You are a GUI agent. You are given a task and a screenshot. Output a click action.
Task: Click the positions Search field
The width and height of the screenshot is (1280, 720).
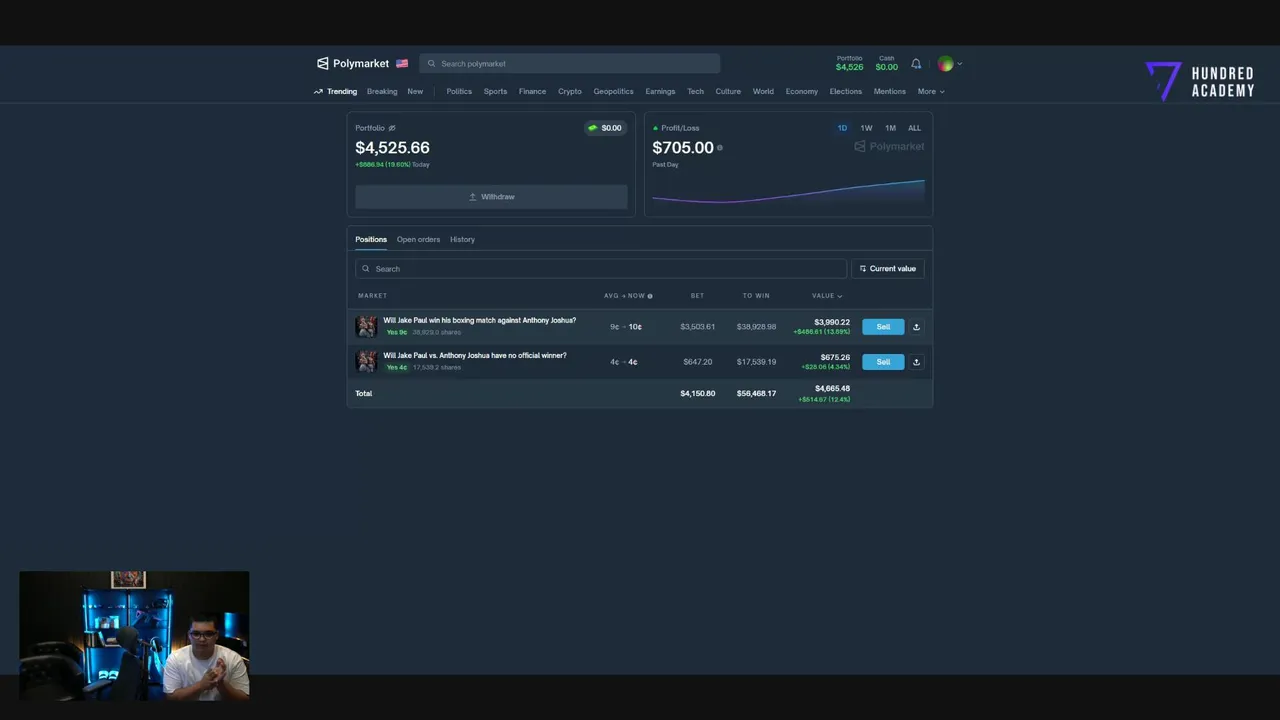[600, 268]
